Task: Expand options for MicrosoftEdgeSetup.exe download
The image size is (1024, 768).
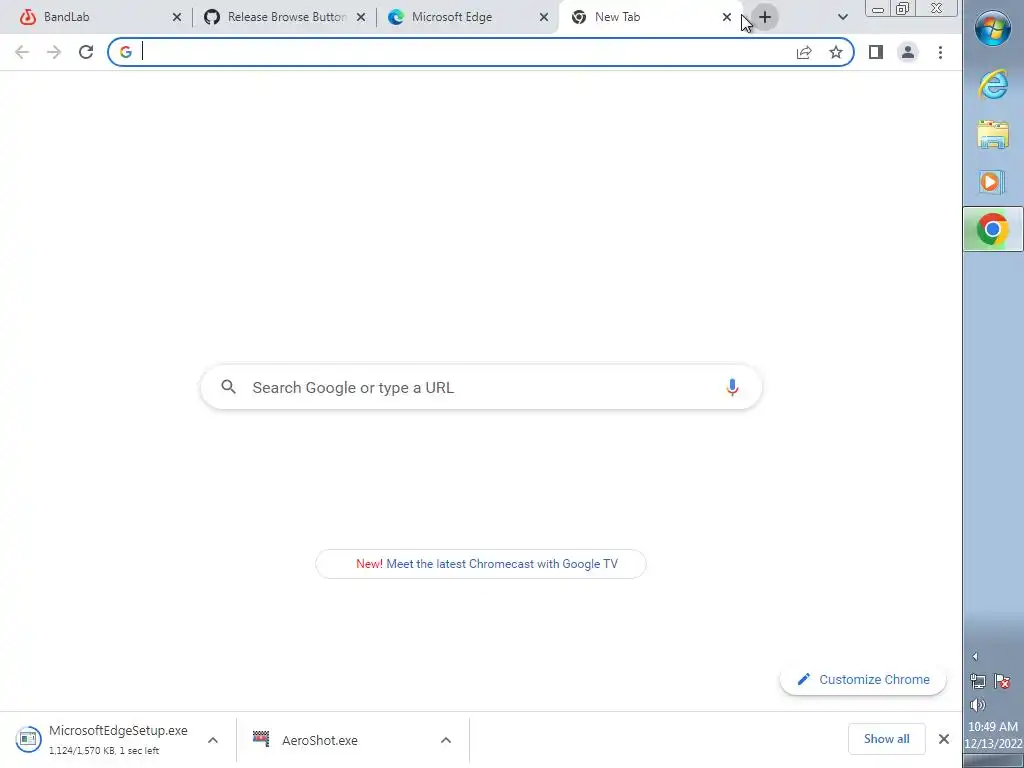Action: [213, 740]
